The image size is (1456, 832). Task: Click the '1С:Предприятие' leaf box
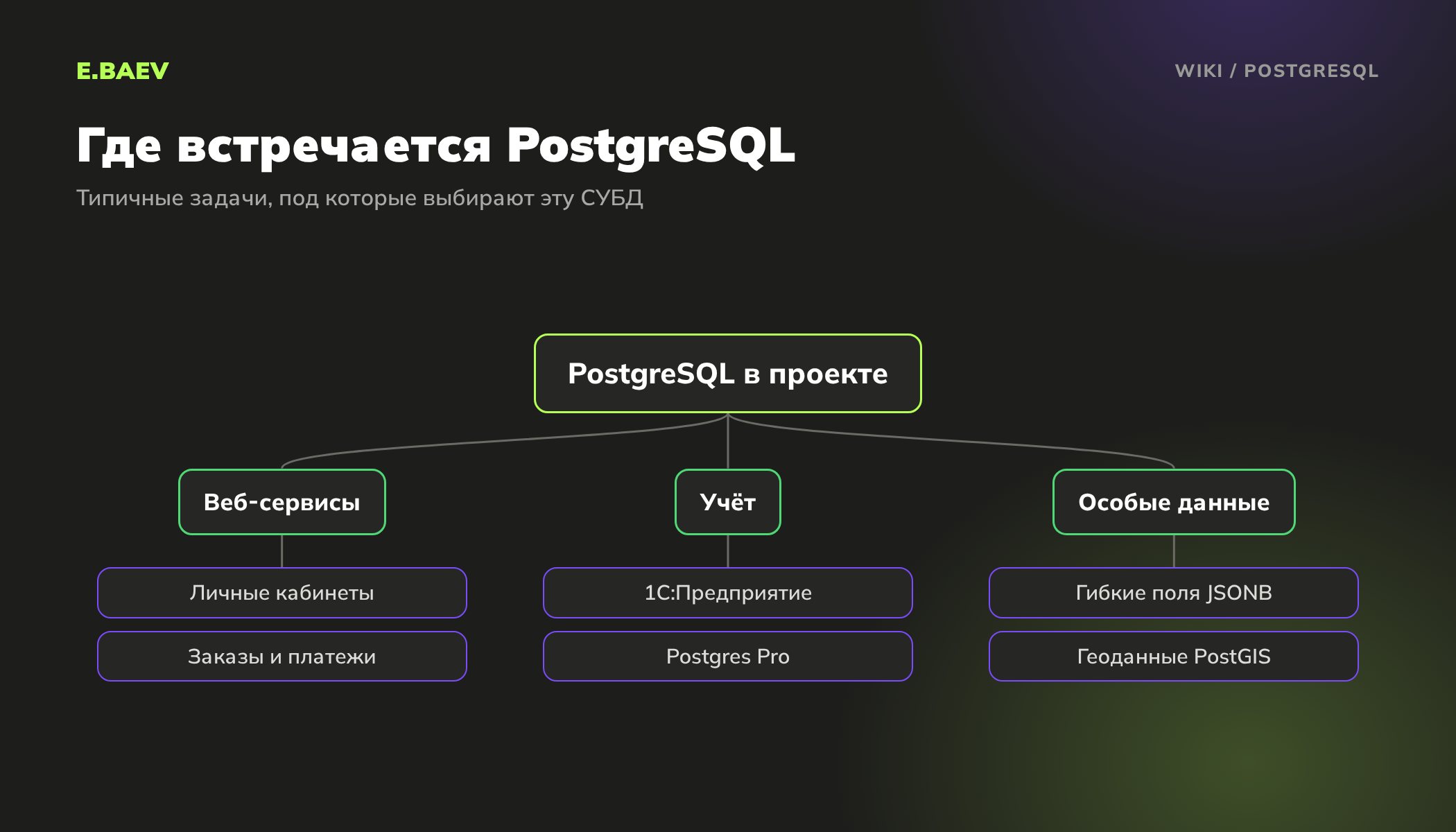coord(728,593)
